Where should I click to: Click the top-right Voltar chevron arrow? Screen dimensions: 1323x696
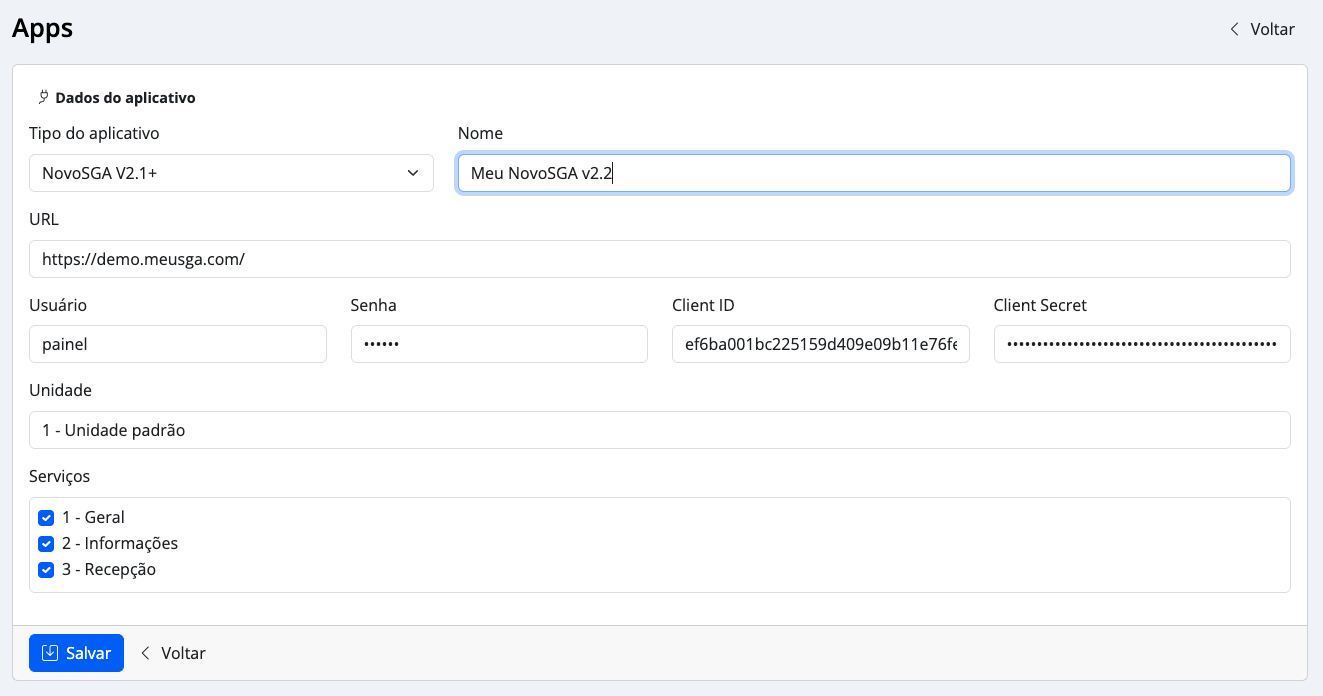1235,29
